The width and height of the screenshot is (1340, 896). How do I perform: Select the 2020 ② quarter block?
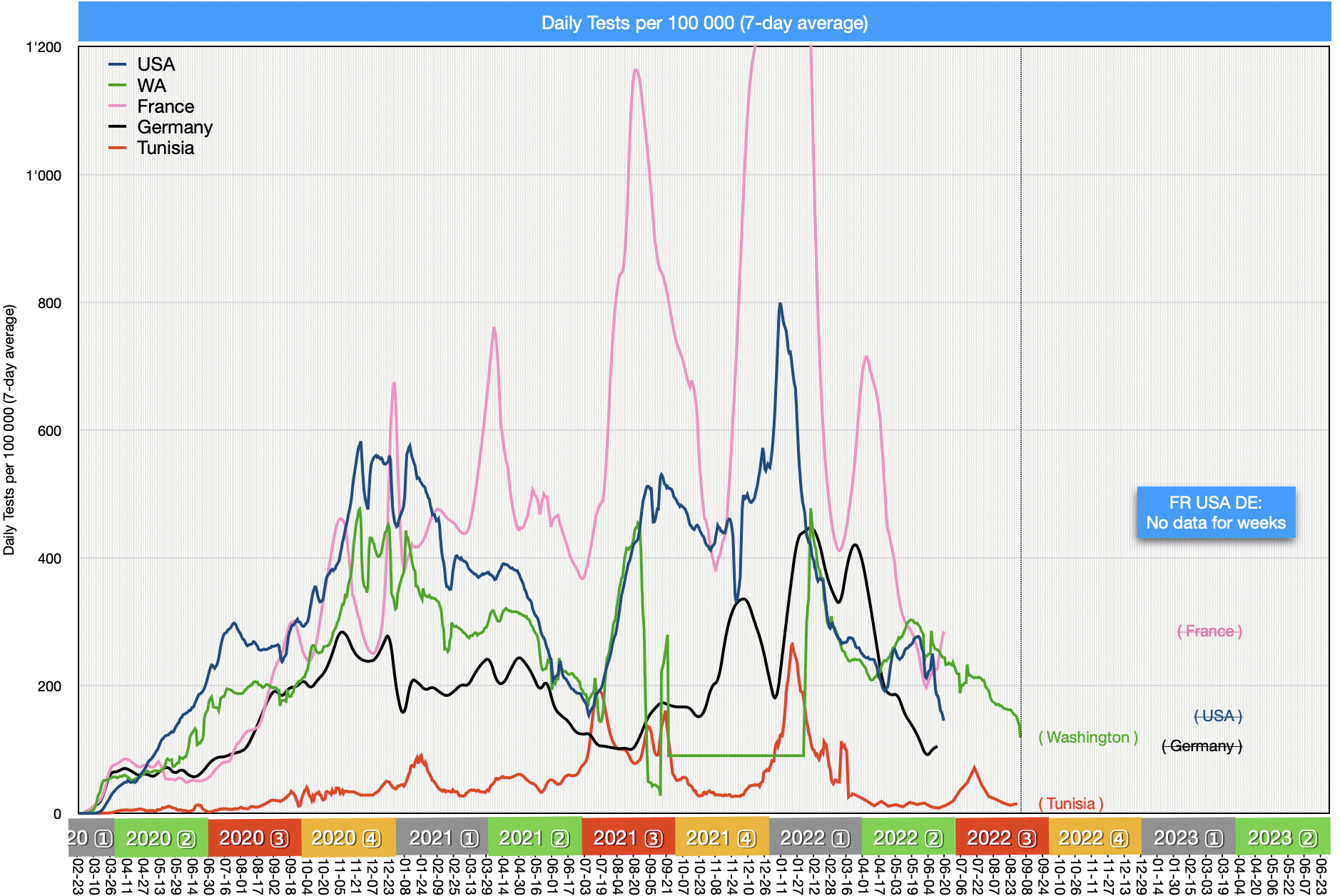click(161, 838)
